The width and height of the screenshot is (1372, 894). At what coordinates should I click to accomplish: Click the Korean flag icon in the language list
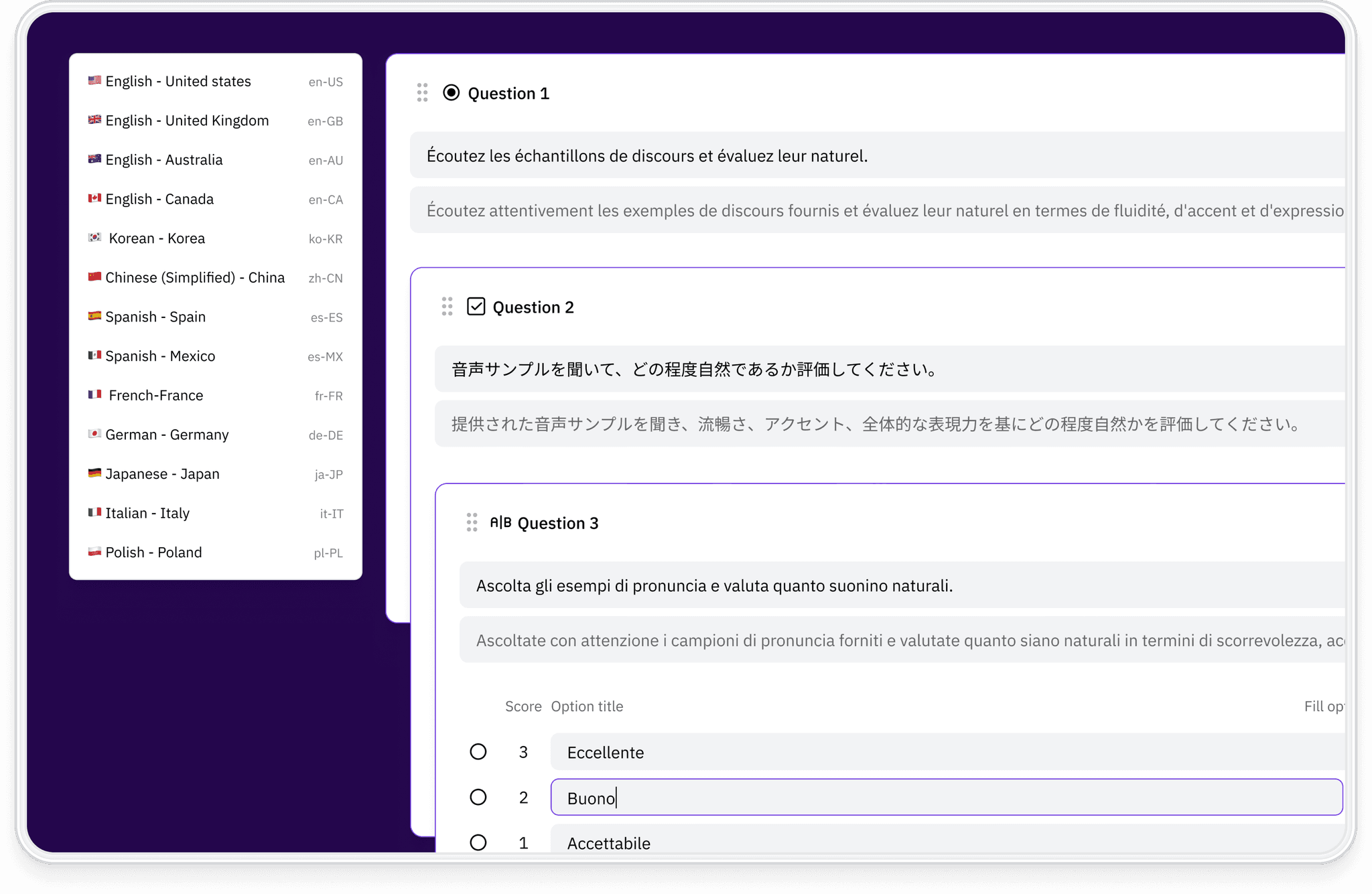[94, 238]
